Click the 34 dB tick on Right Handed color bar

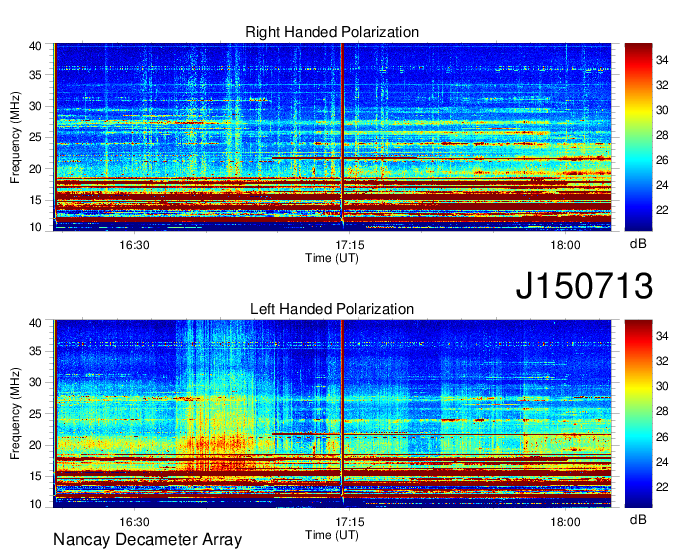pyautogui.click(x=662, y=60)
